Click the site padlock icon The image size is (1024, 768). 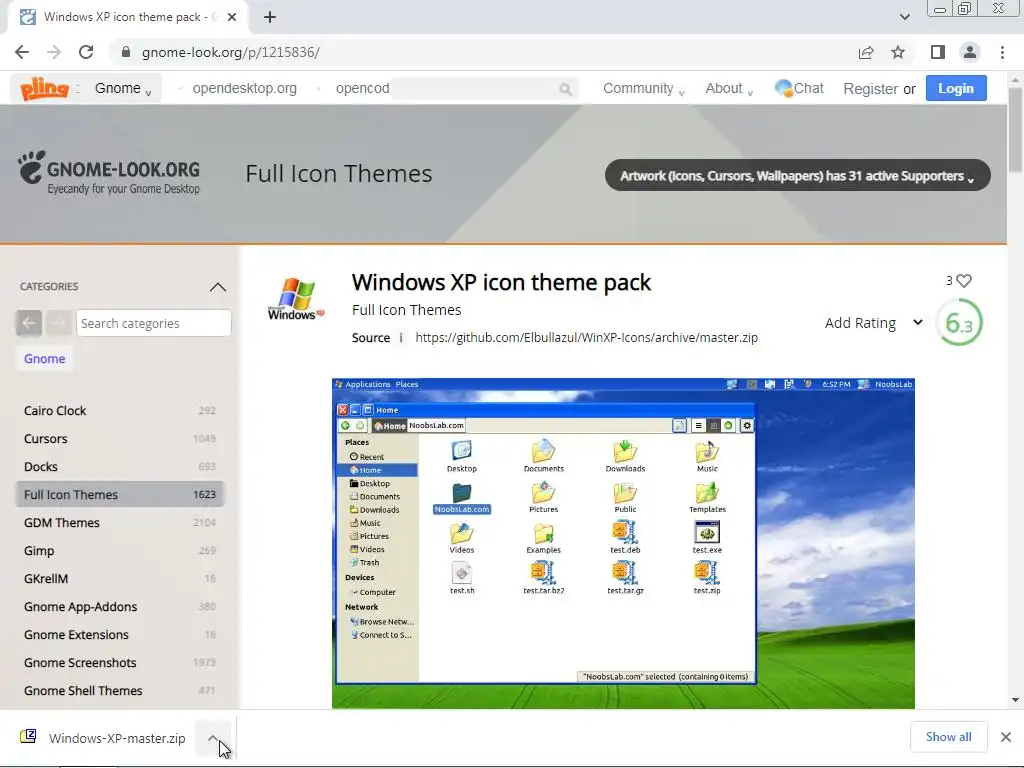tap(126, 52)
